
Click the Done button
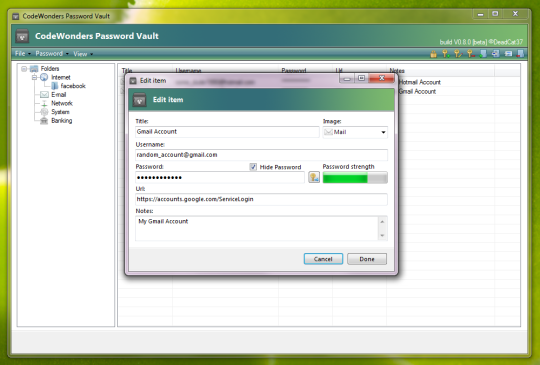click(367, 259)
